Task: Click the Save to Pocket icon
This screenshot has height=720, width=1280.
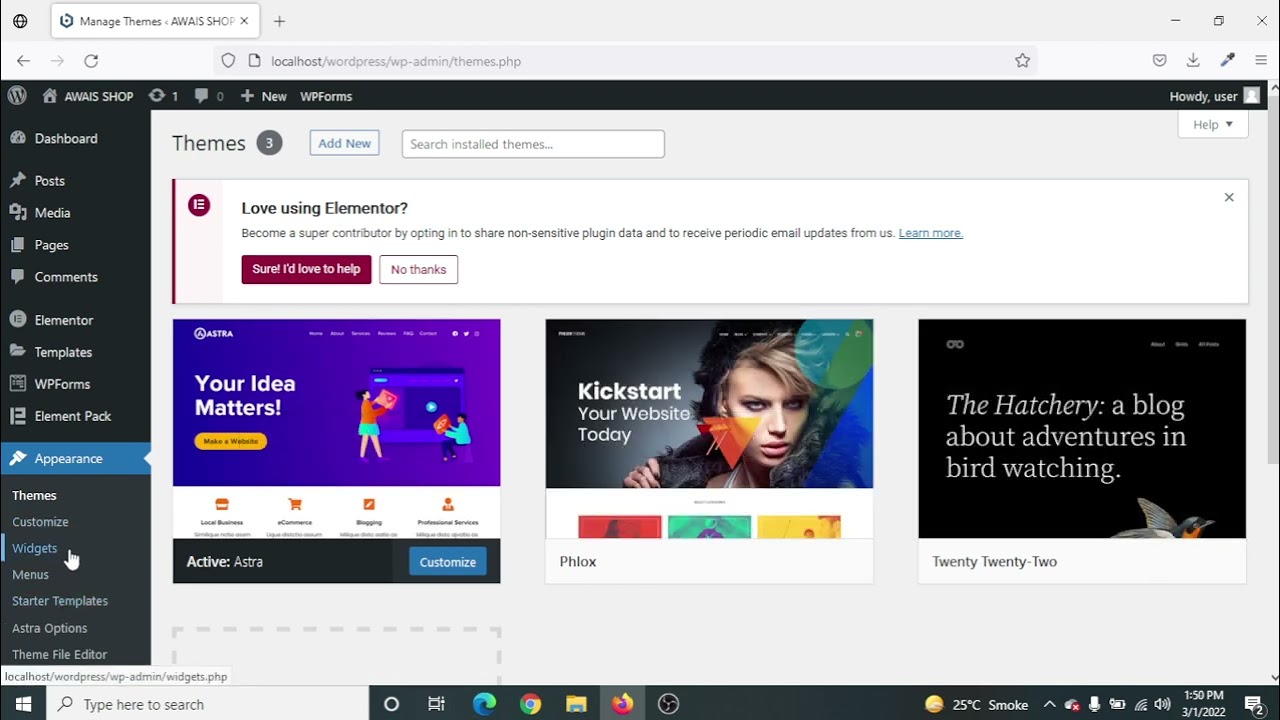Action: coord(1159,61)
